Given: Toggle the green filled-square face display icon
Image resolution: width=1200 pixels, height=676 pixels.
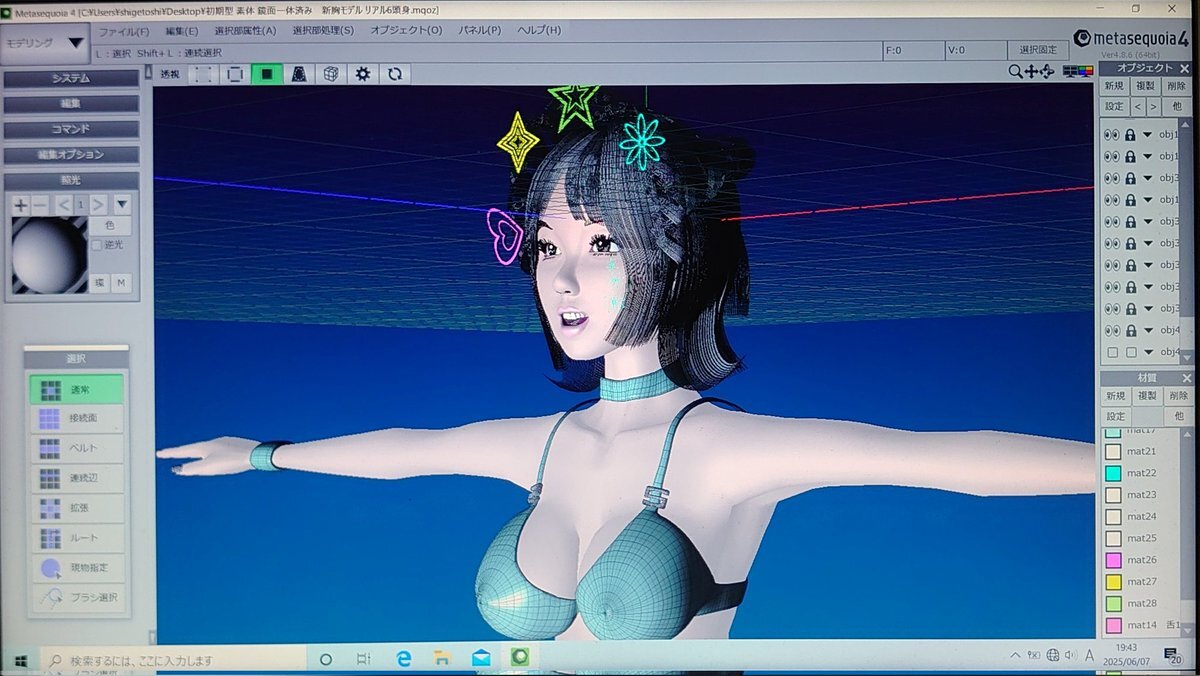Looking at the screenshot, I should [267, 74].
